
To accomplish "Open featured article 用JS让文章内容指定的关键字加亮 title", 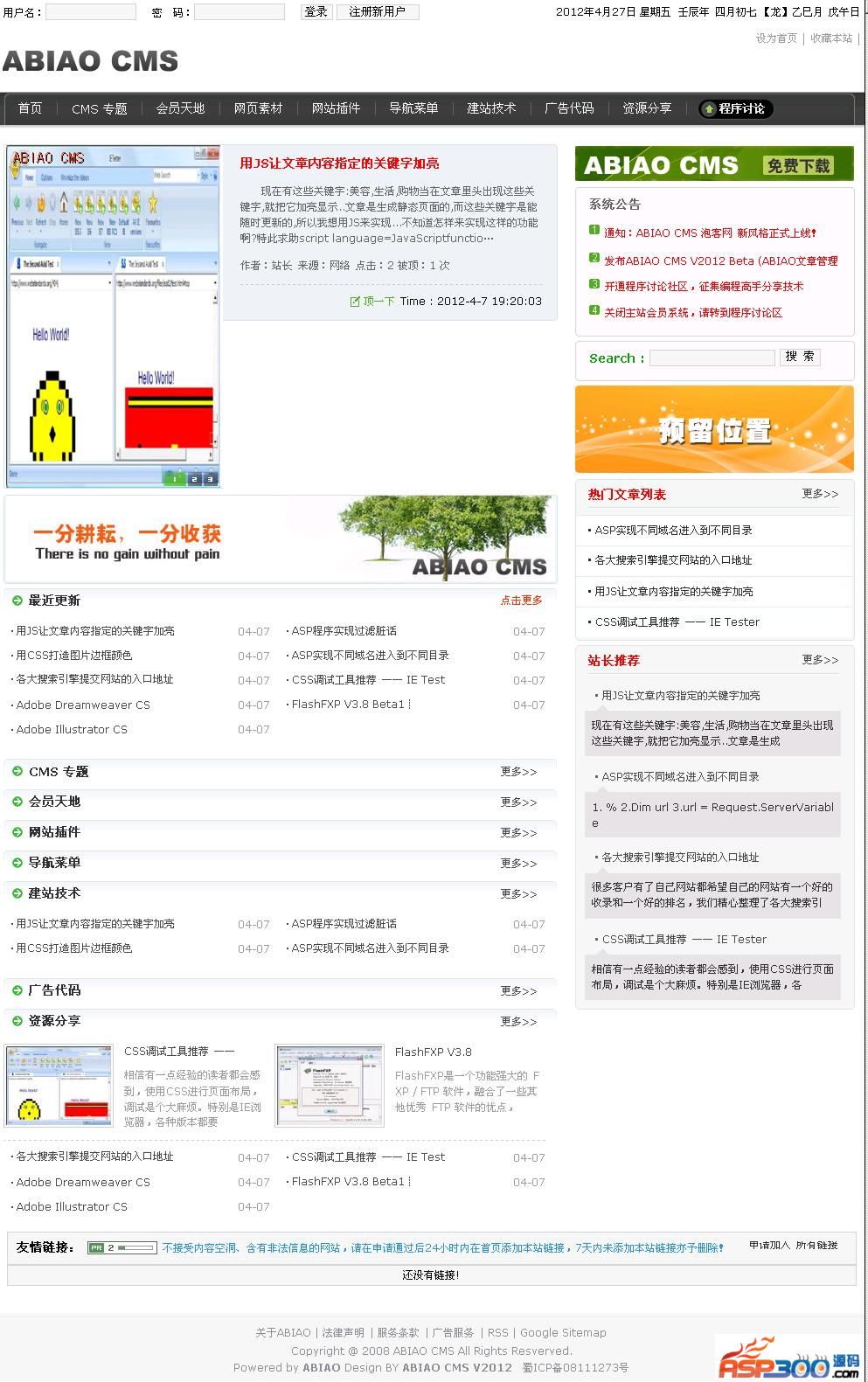I will pyautogui.click(x=340, y=163).
